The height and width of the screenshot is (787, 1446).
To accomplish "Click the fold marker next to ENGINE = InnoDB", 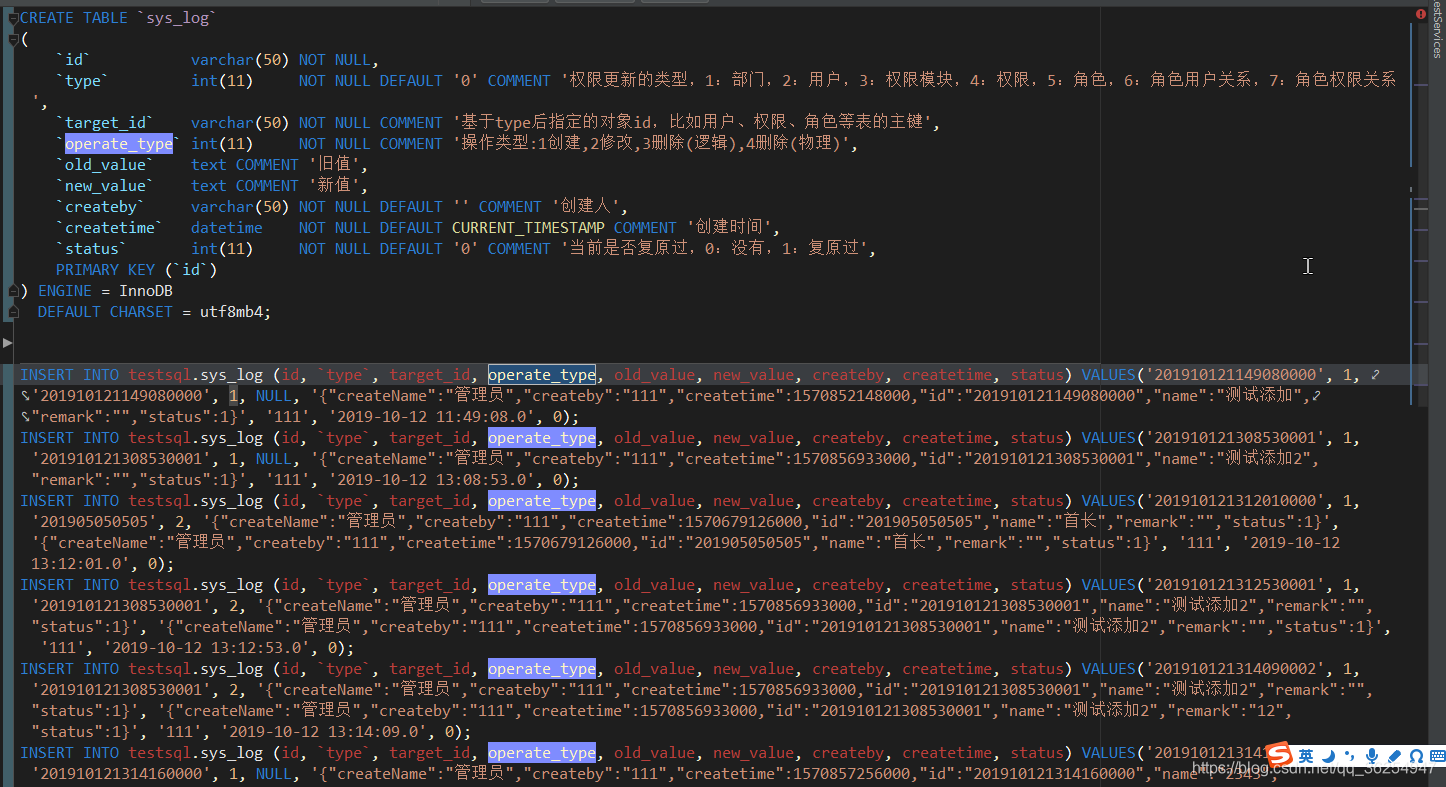I will coord(12,291).
